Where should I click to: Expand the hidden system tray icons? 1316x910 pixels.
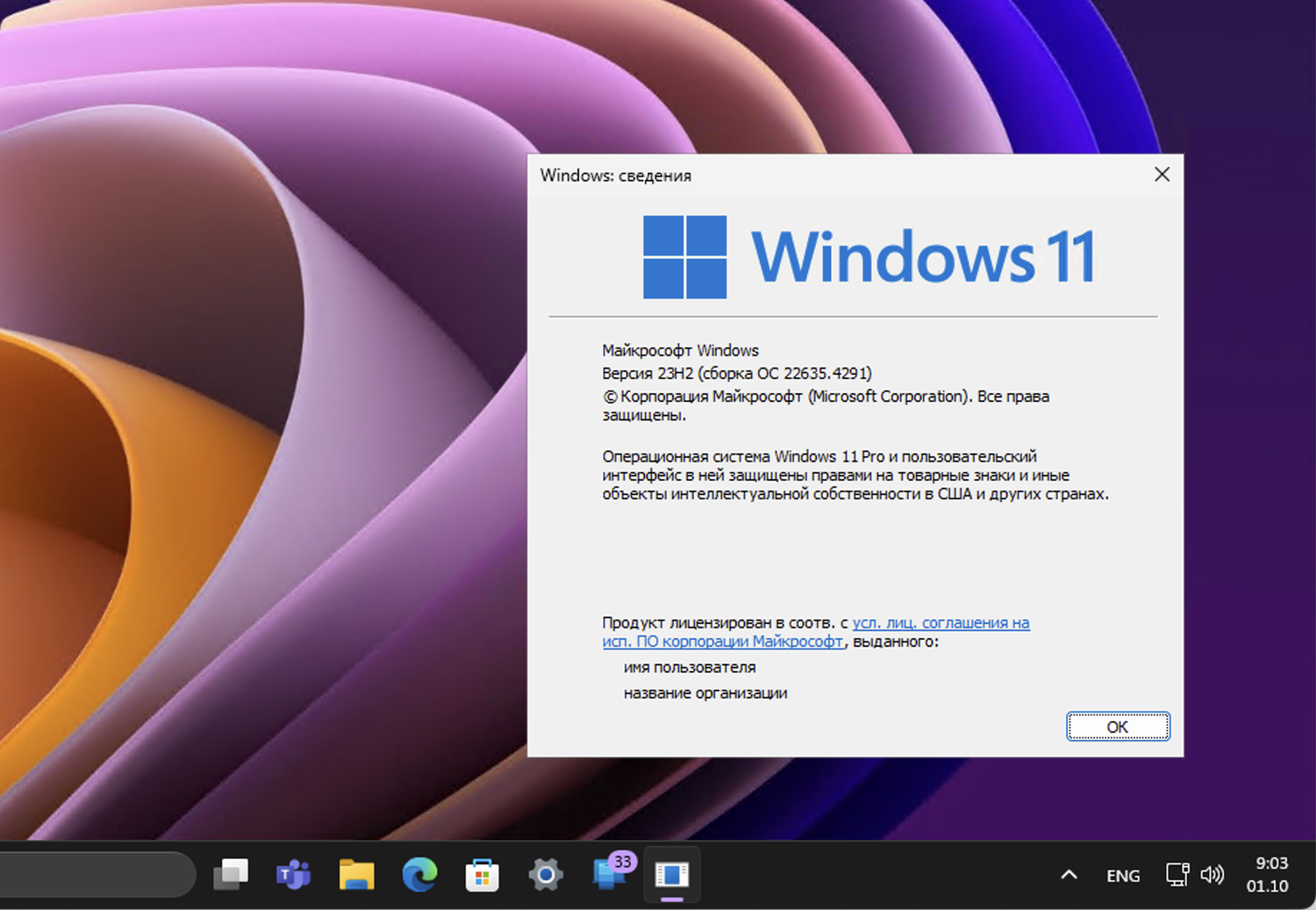click(x=1069, y=875)
